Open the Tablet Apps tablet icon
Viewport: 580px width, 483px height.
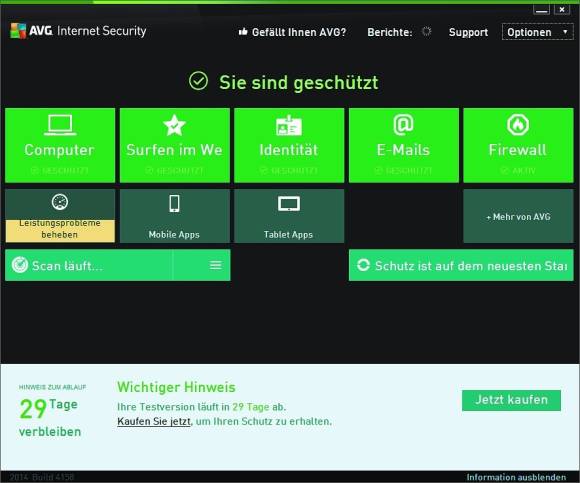289,203
